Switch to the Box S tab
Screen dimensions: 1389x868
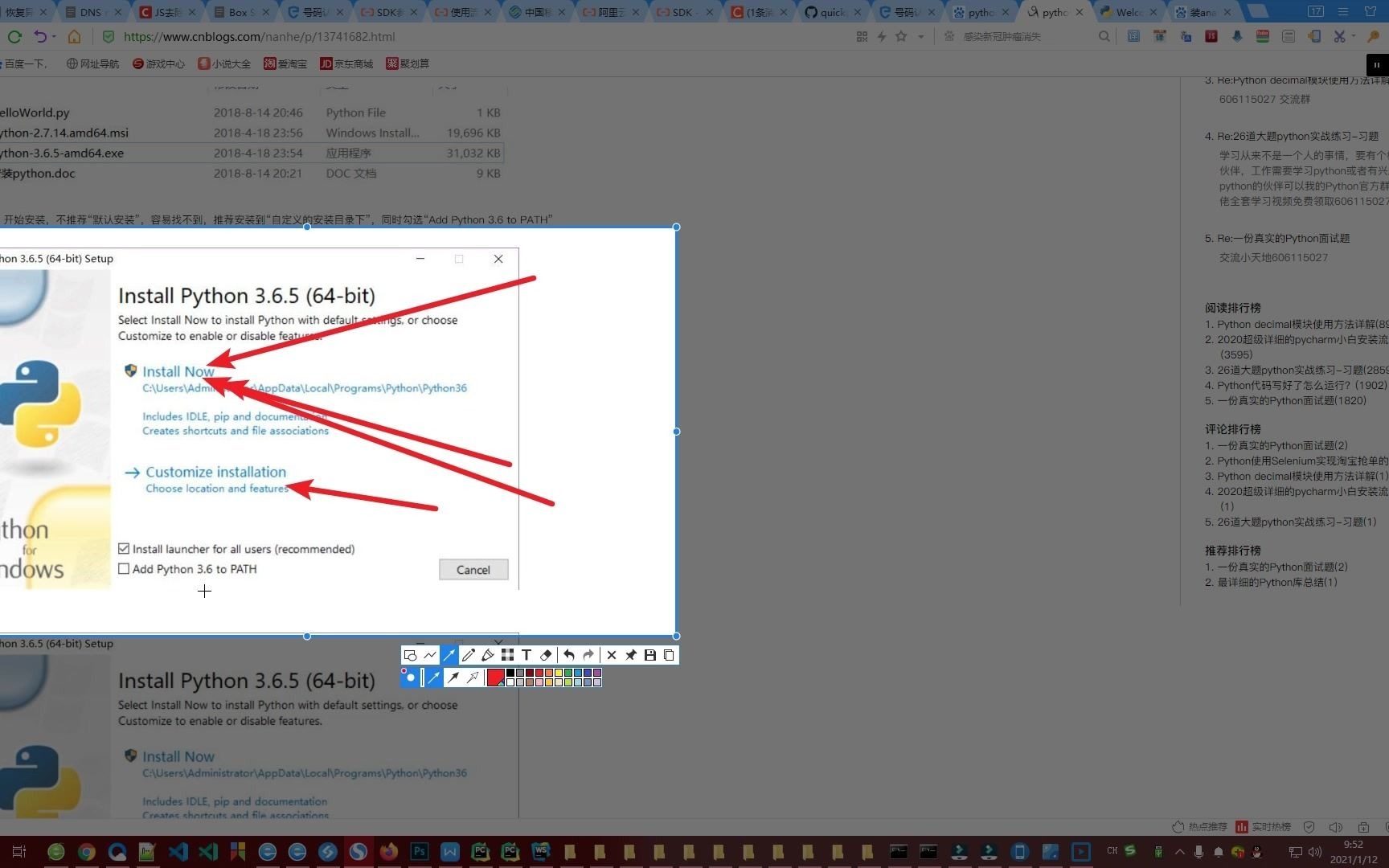click(241, 12)
